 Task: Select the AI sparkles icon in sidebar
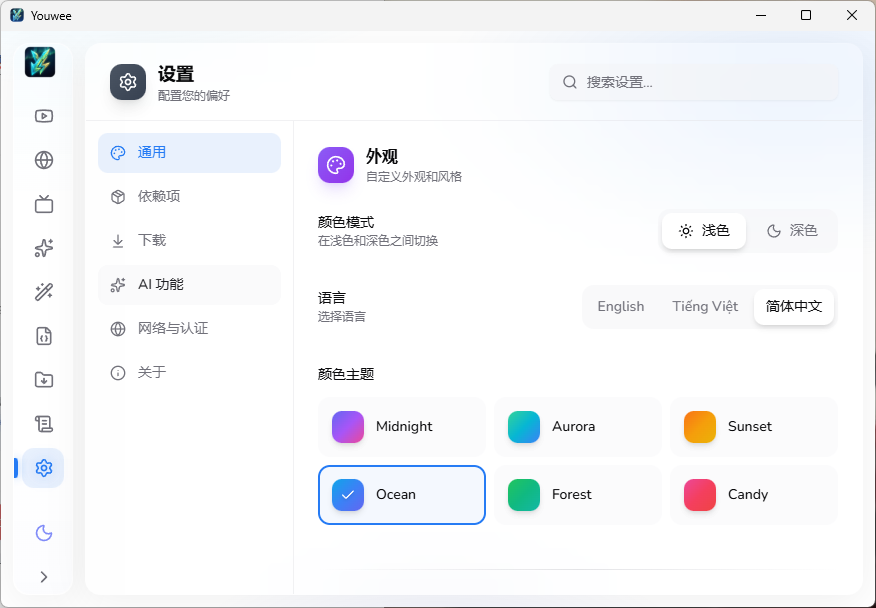pos(43,248)
